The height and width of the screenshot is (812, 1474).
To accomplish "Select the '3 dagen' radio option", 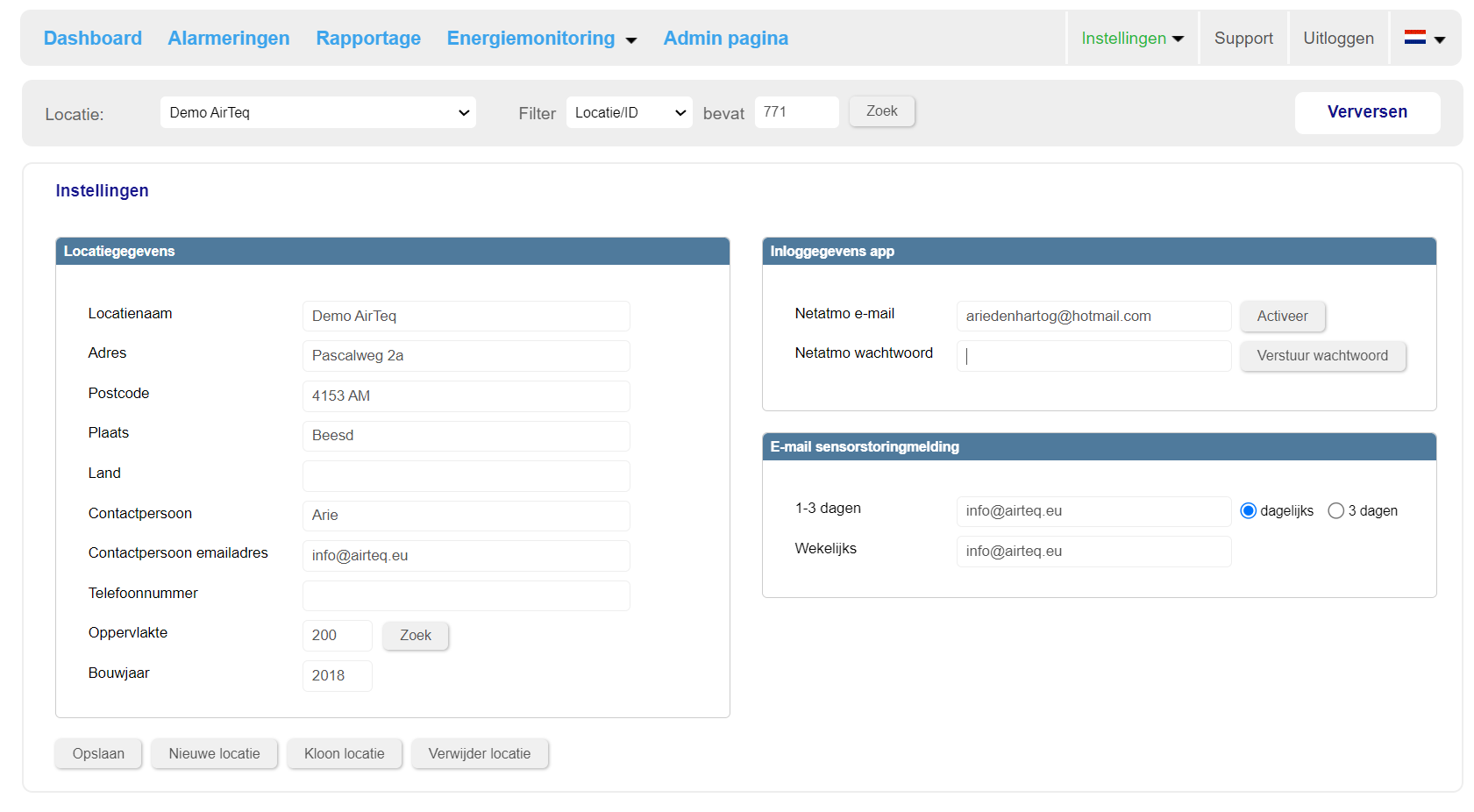I will click(1335, 511).
